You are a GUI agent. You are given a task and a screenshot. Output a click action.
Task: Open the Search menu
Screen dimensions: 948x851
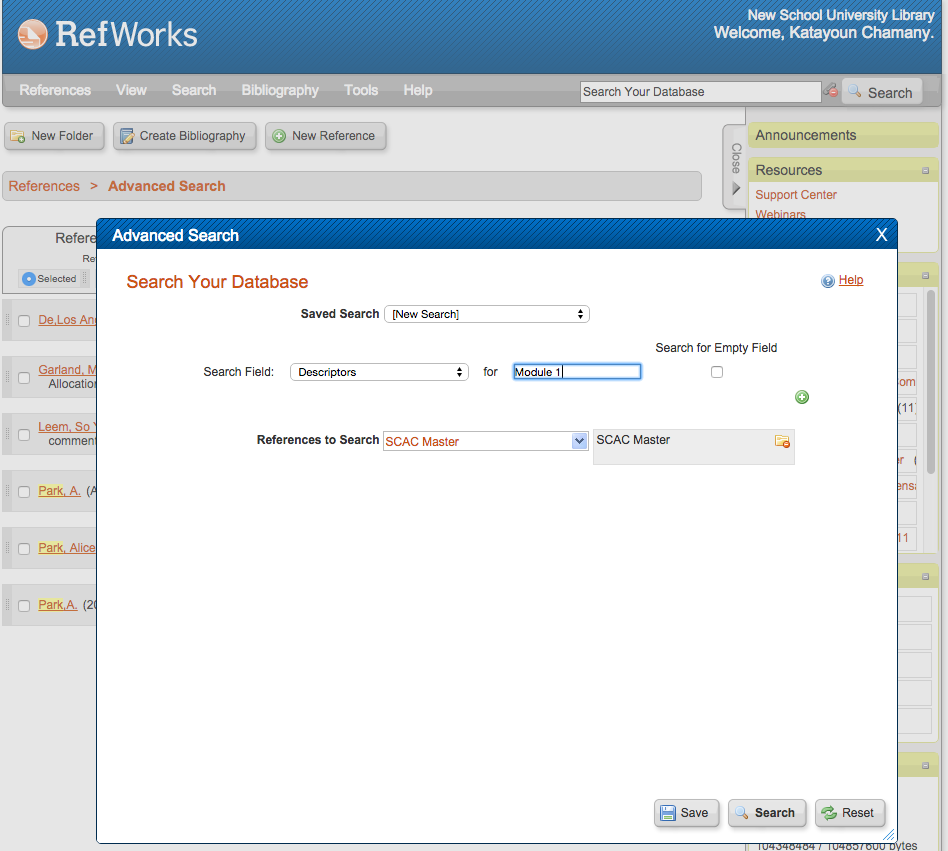(x=194, y=90)
